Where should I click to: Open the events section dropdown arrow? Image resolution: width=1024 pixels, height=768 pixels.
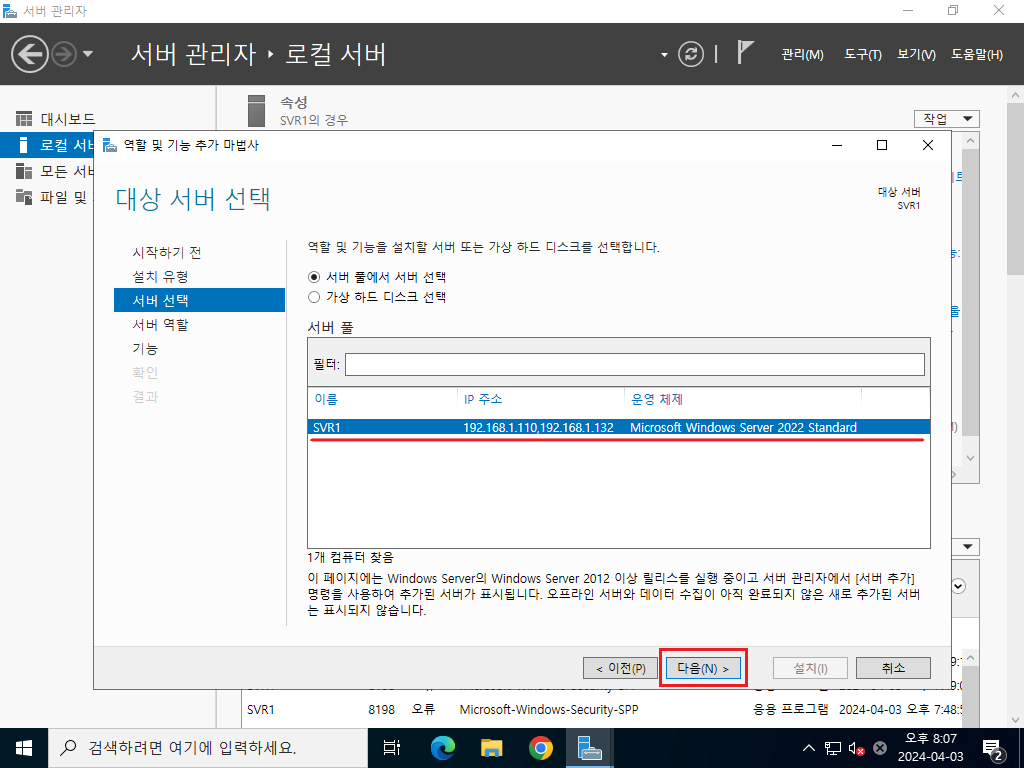click(x=967, y=546)
